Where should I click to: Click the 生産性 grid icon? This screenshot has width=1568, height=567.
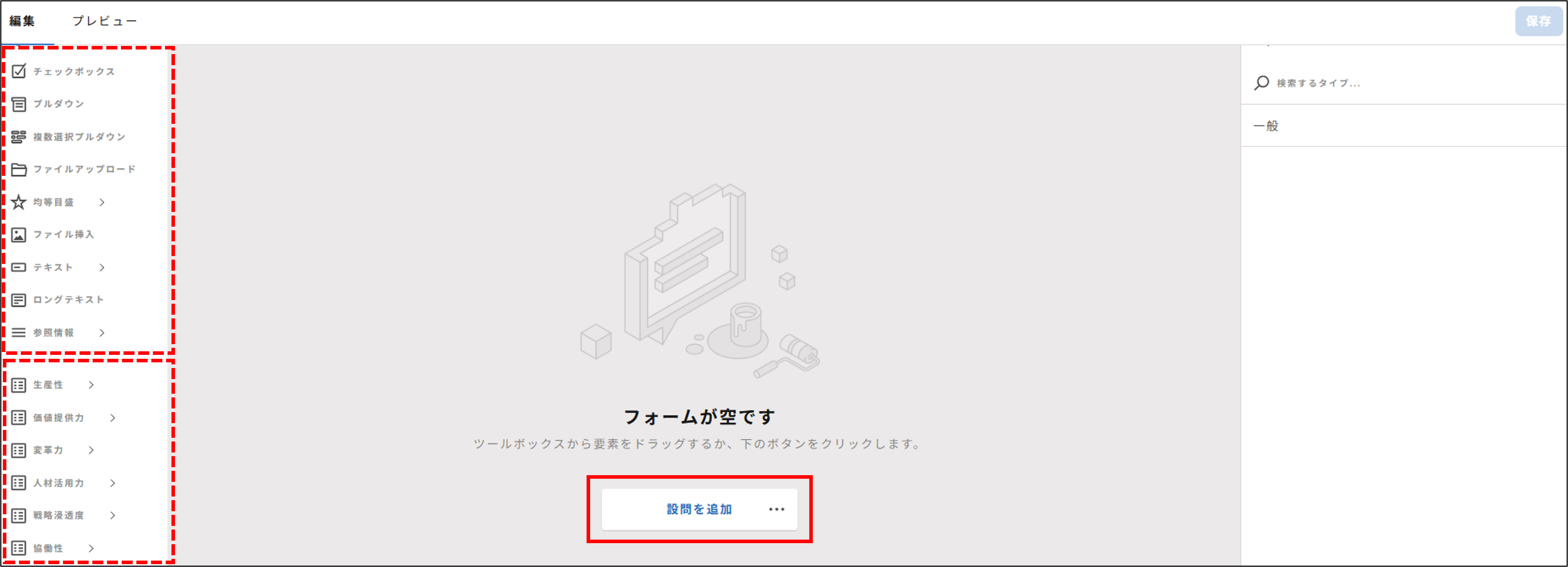pyautogui.click(x=18, y=384)
